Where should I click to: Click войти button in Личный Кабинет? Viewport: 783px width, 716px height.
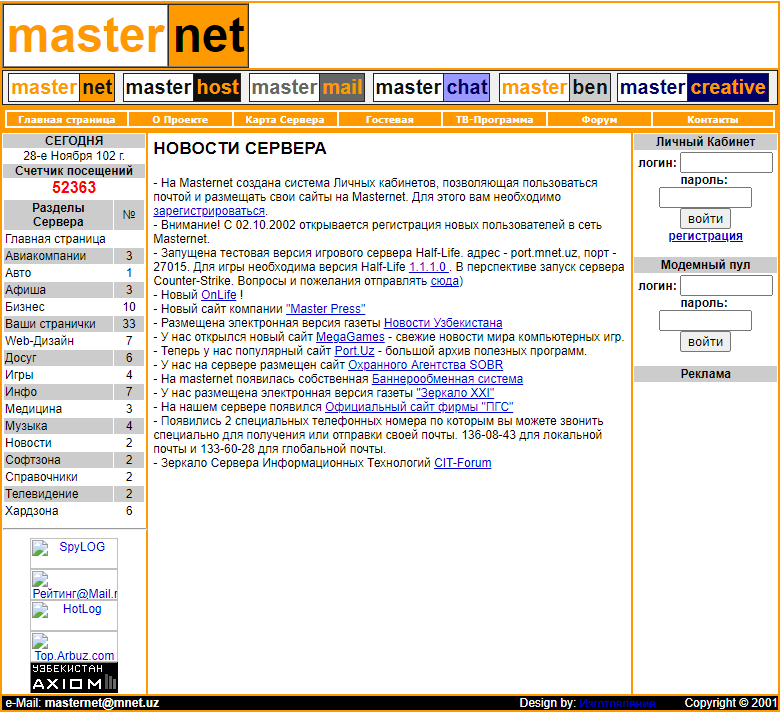[705, 219]
